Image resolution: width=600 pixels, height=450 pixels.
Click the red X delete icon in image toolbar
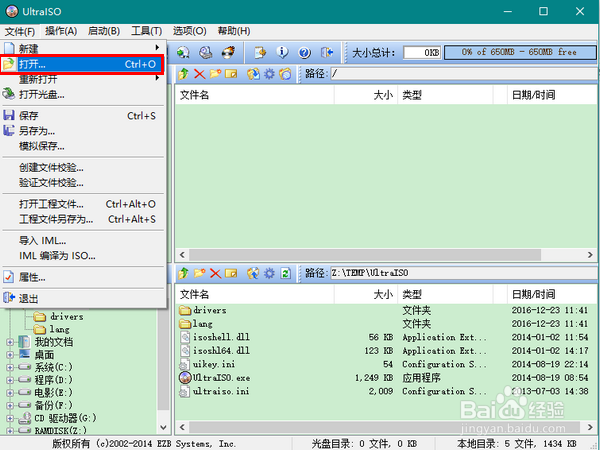tap(199, 73)
